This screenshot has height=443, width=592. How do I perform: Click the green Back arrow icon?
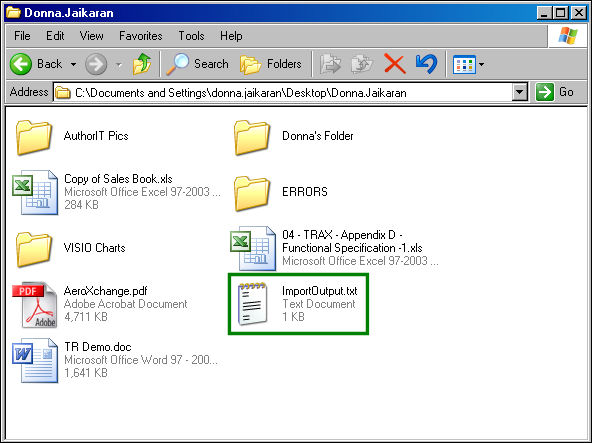21,64
